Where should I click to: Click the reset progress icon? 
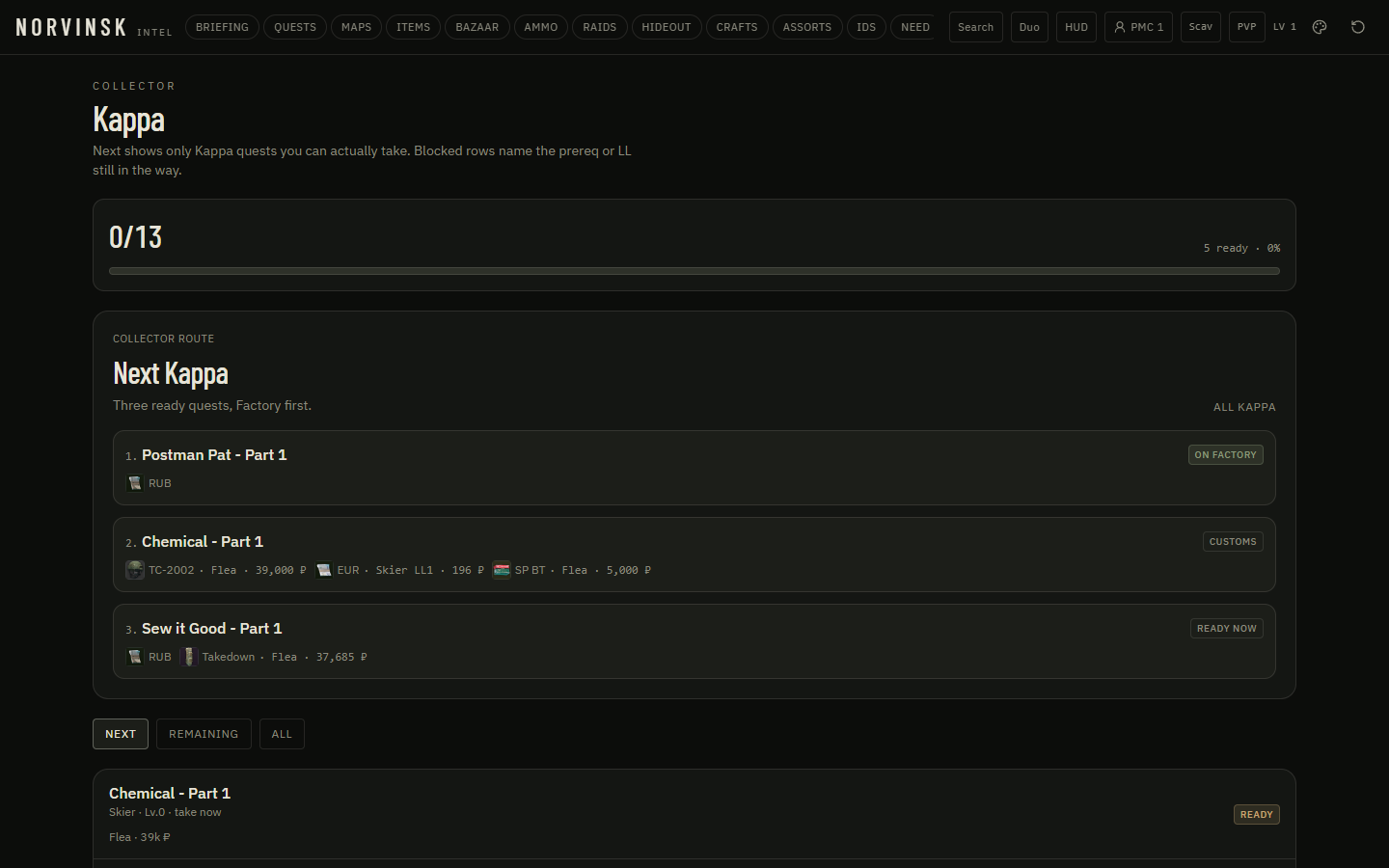pos(1358,27)
